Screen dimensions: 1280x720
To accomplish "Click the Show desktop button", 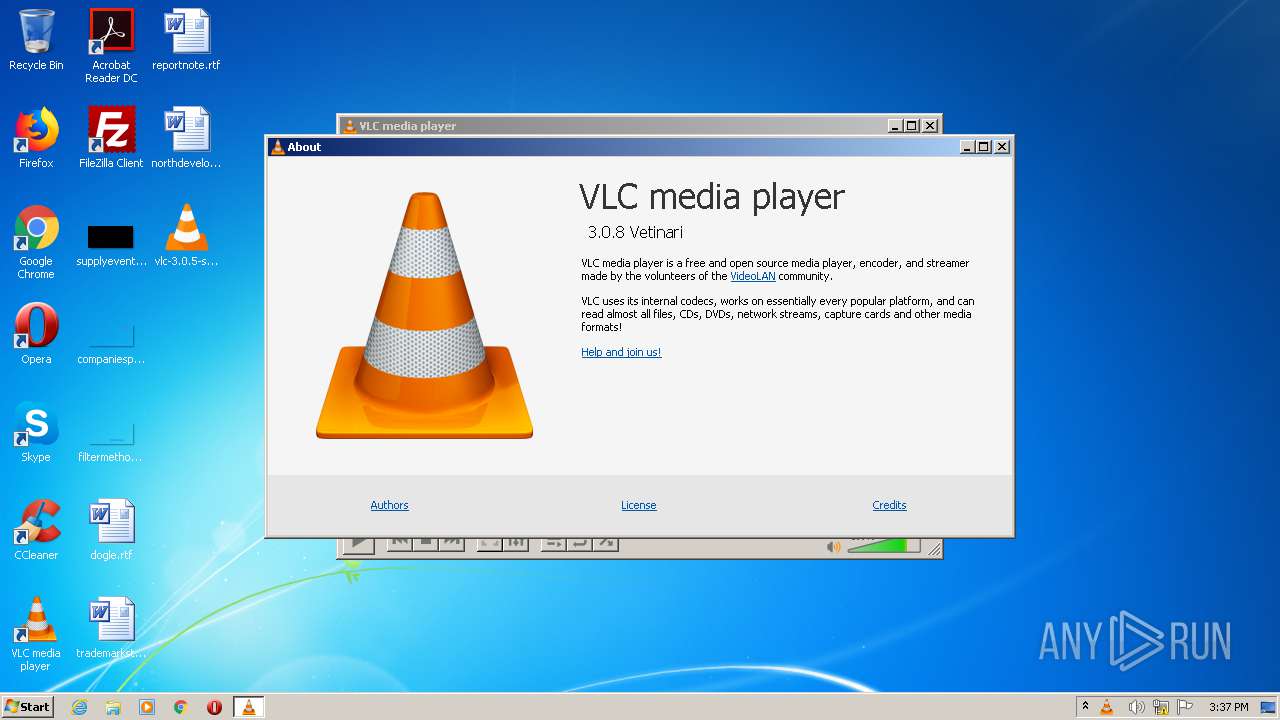I will click(x=1270, y=707).
